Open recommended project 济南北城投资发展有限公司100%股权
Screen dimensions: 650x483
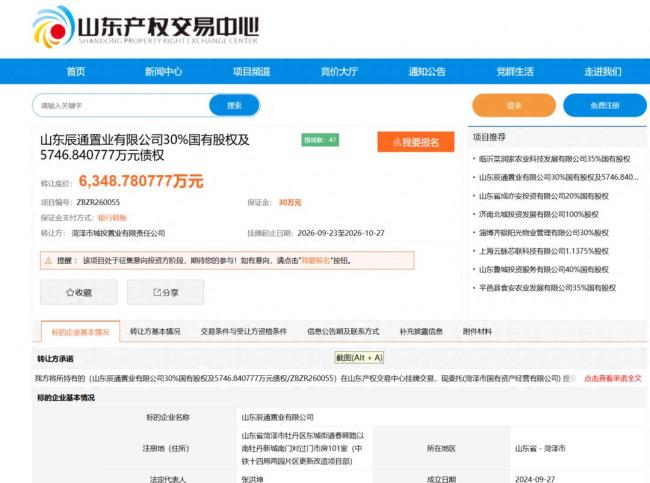[x=539, y=214]
